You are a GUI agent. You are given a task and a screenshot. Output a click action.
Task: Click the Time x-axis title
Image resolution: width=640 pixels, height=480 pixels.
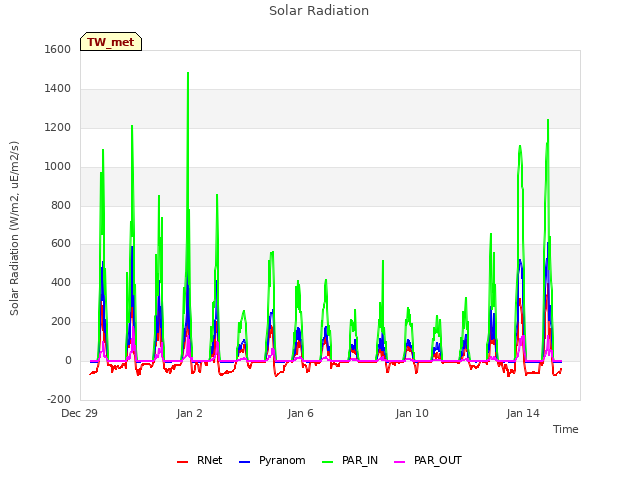(565, 429)
